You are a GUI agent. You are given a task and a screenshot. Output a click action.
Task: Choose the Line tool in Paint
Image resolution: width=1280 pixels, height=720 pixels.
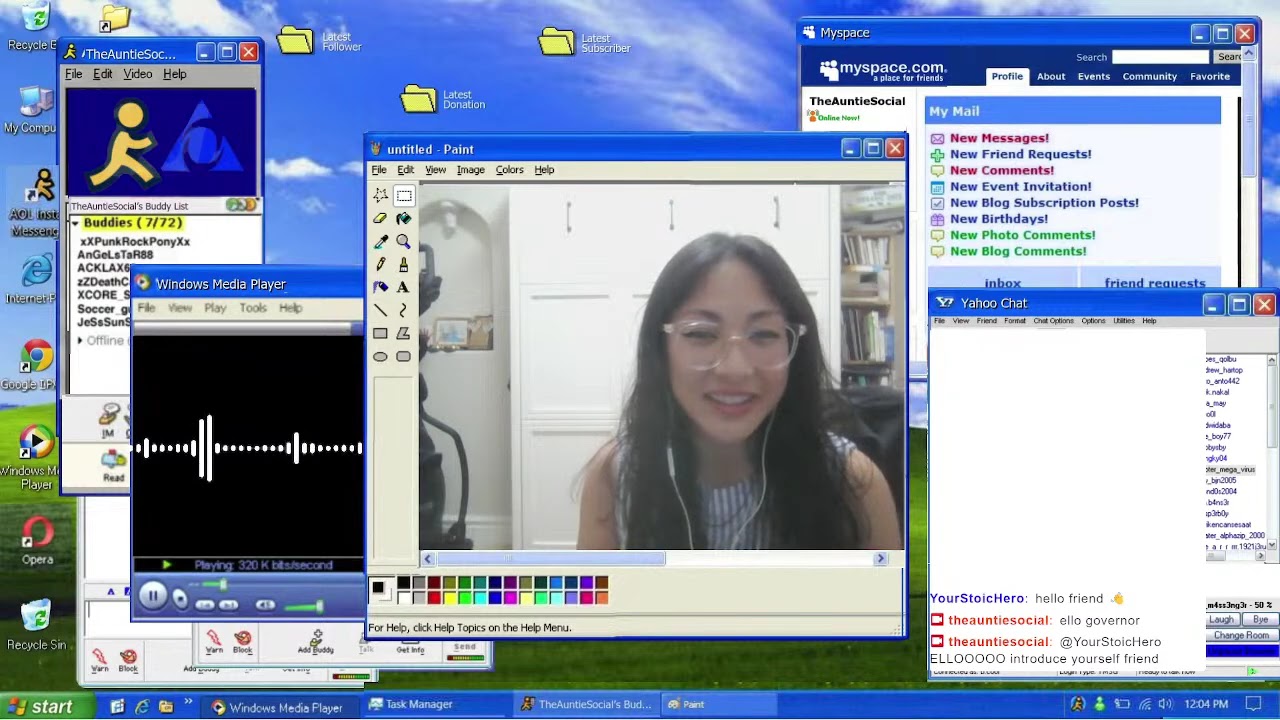(380, 311)
